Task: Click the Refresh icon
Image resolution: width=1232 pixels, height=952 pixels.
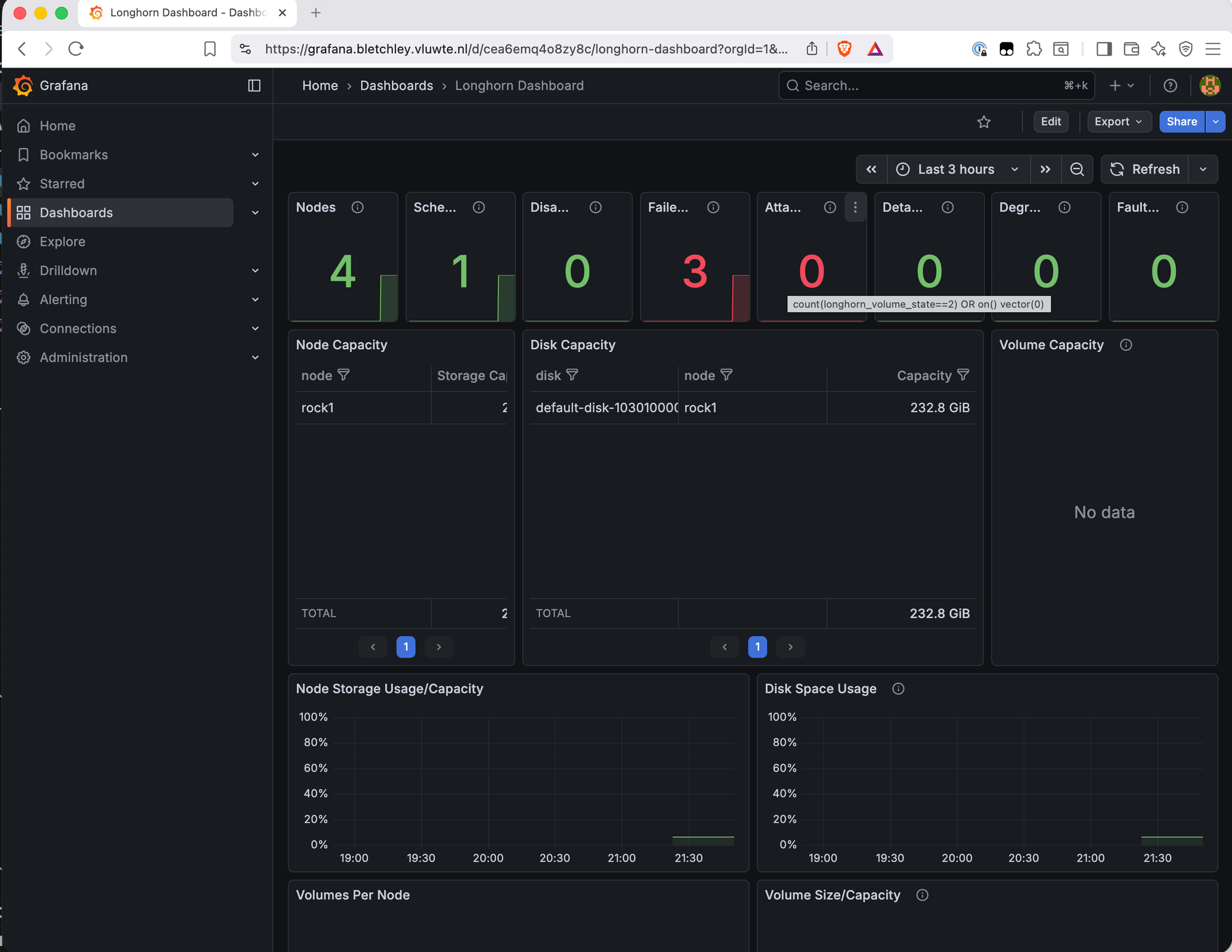Action: 1117,169
